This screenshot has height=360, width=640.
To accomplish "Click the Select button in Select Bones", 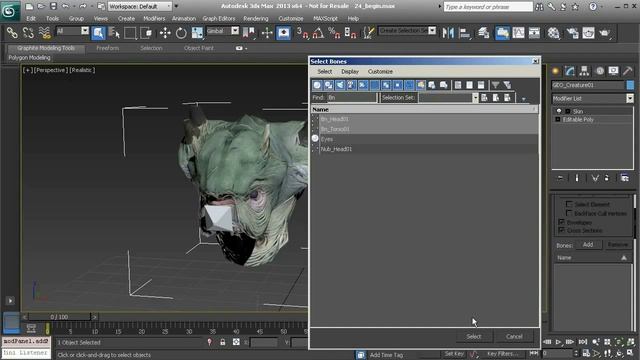I will point(473,336).
